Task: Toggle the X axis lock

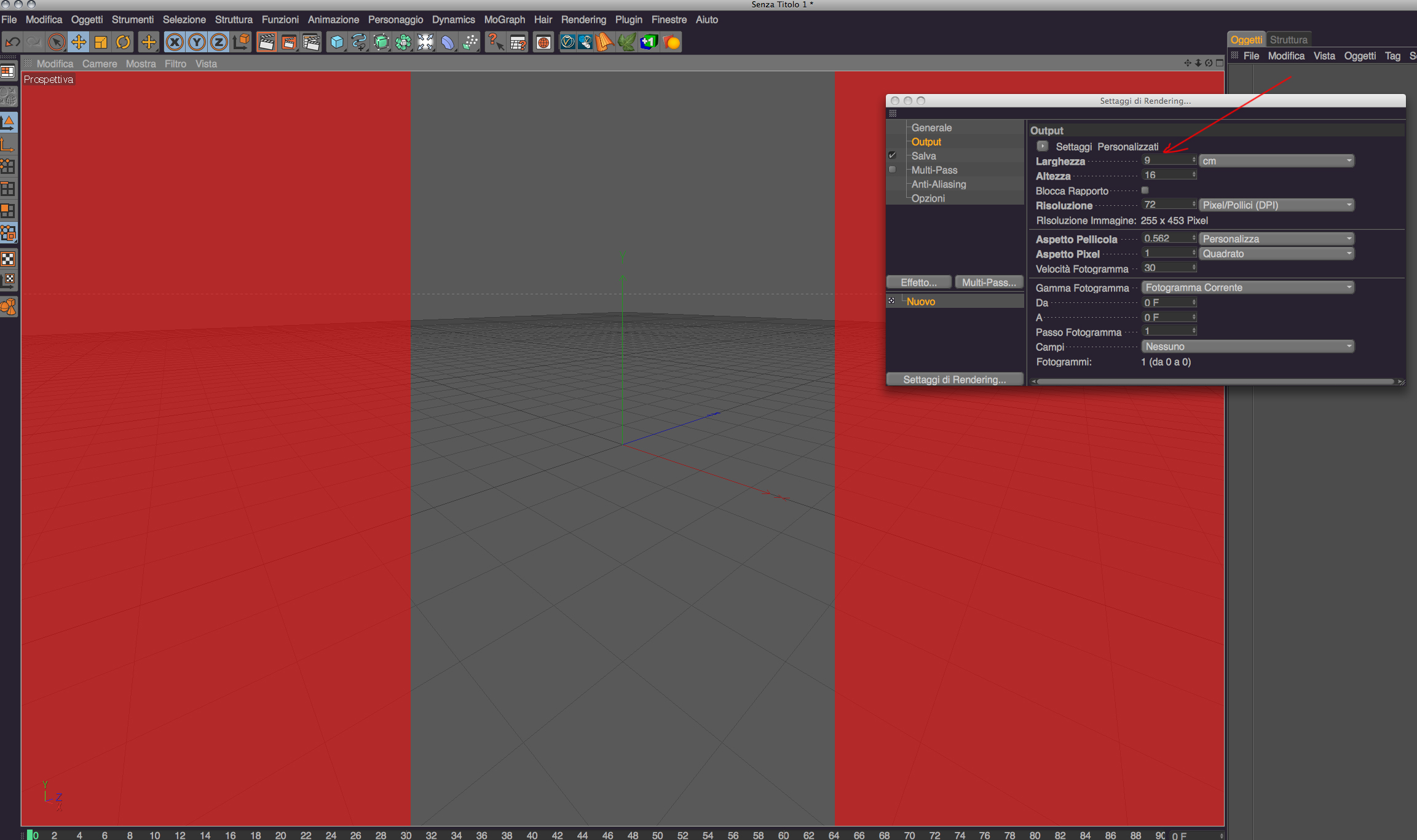Action: click(175, 42)
